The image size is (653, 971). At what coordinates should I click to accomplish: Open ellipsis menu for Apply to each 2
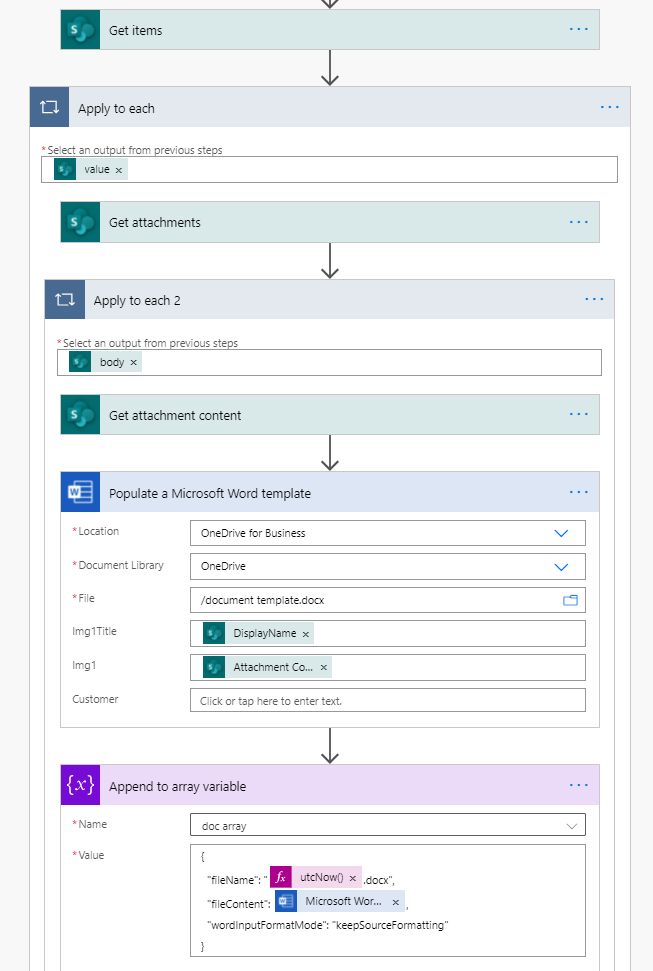click(594, 300)
